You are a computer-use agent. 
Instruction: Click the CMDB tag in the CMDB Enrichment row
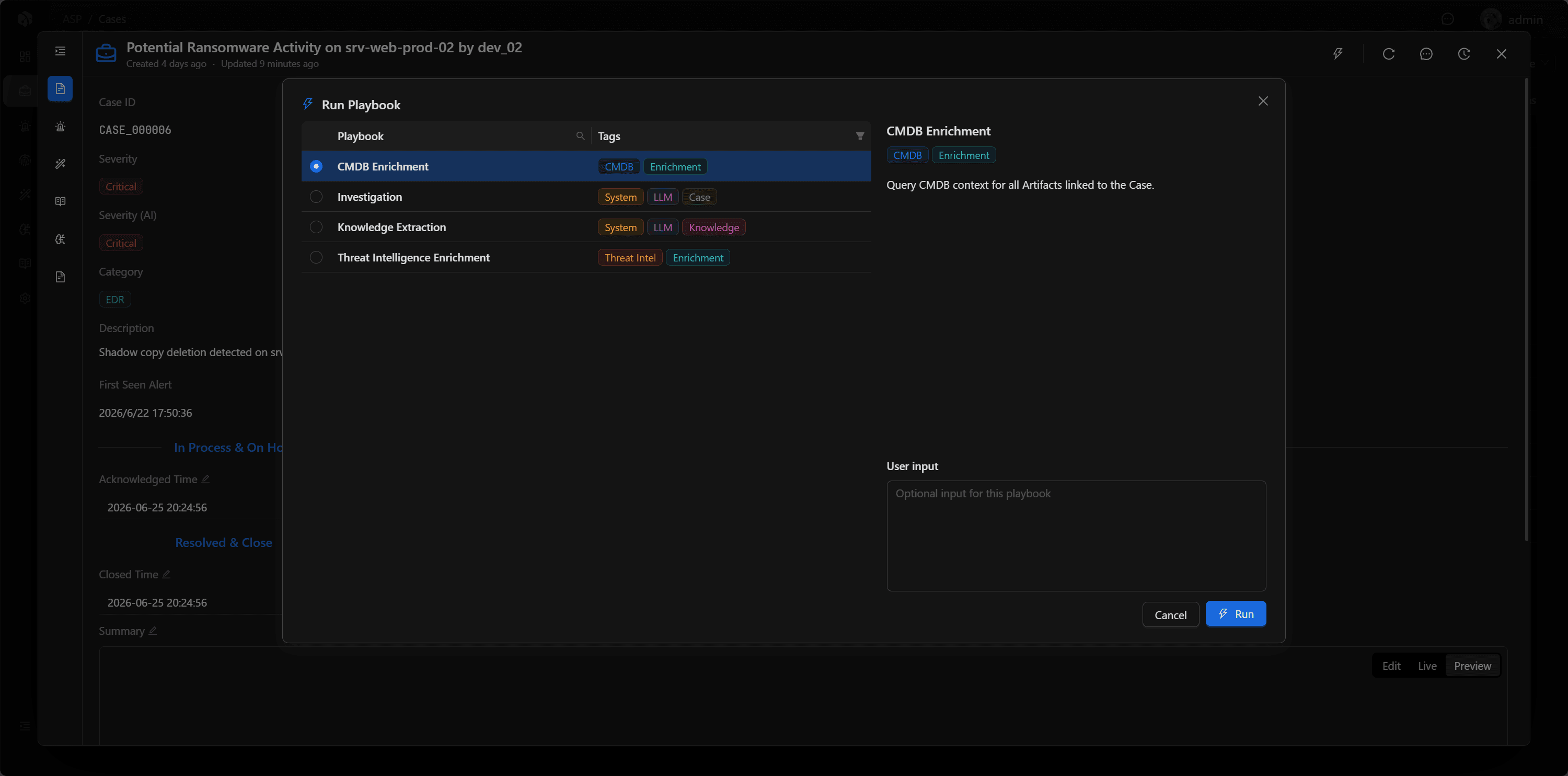click(618, 166)
